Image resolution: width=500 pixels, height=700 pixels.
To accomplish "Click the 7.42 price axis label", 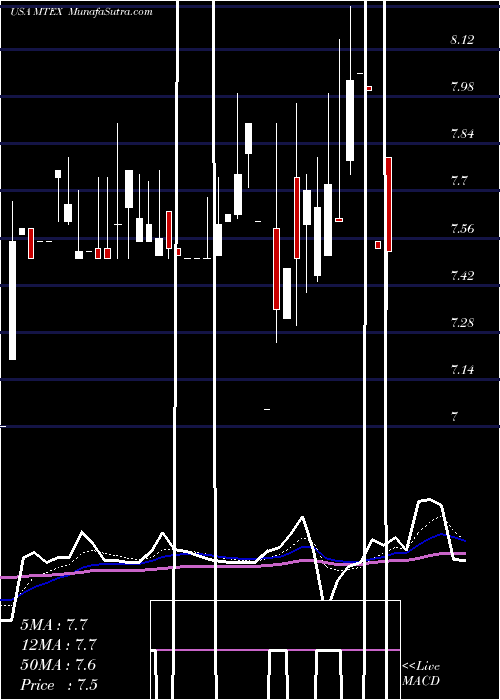I will (462, 275).
